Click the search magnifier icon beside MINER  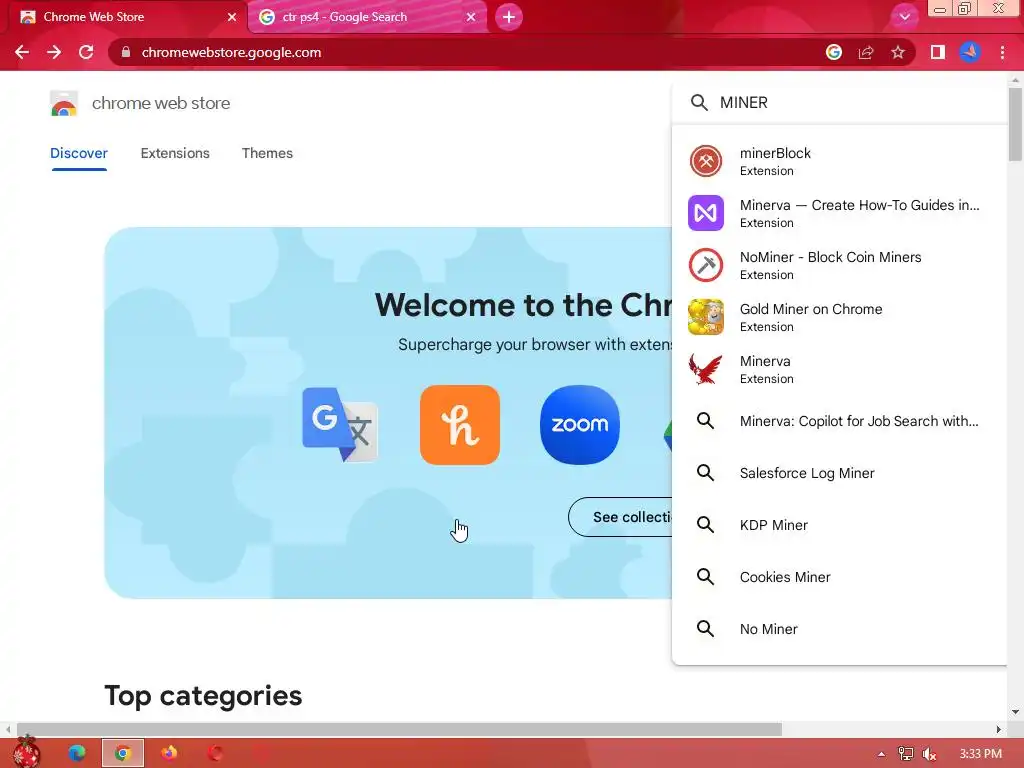point(699,103)
